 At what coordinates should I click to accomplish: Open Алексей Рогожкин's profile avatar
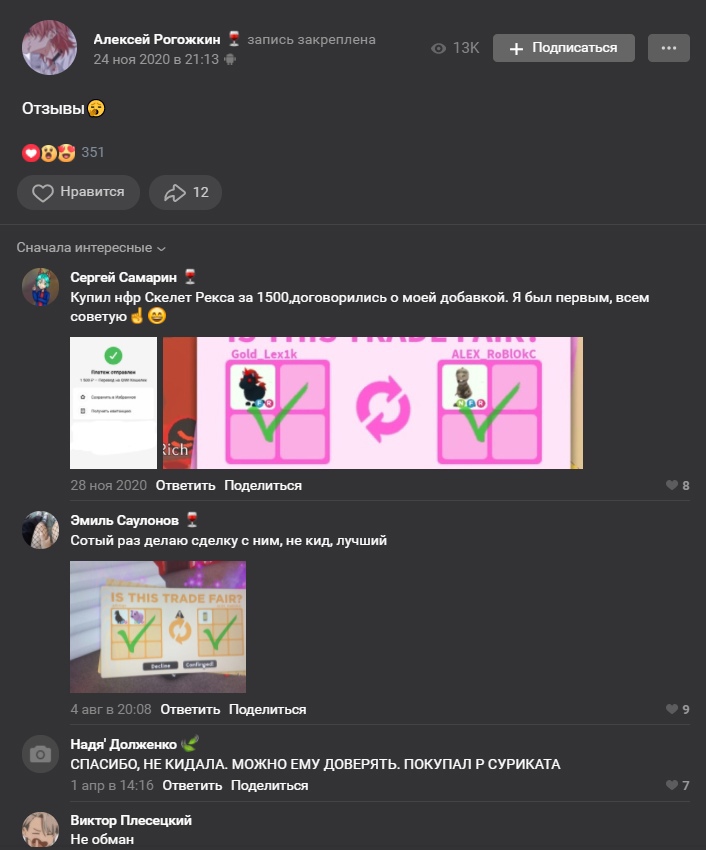pos(49,48)
